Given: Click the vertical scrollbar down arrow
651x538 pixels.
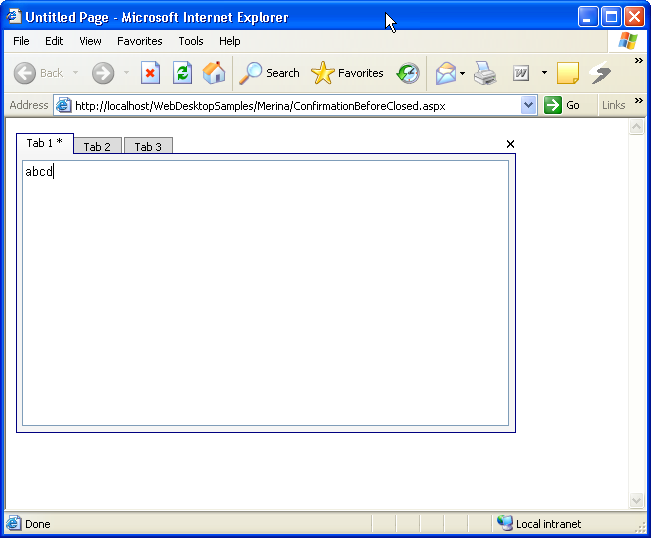Looking at the screenshot, I should coord(637,500).
